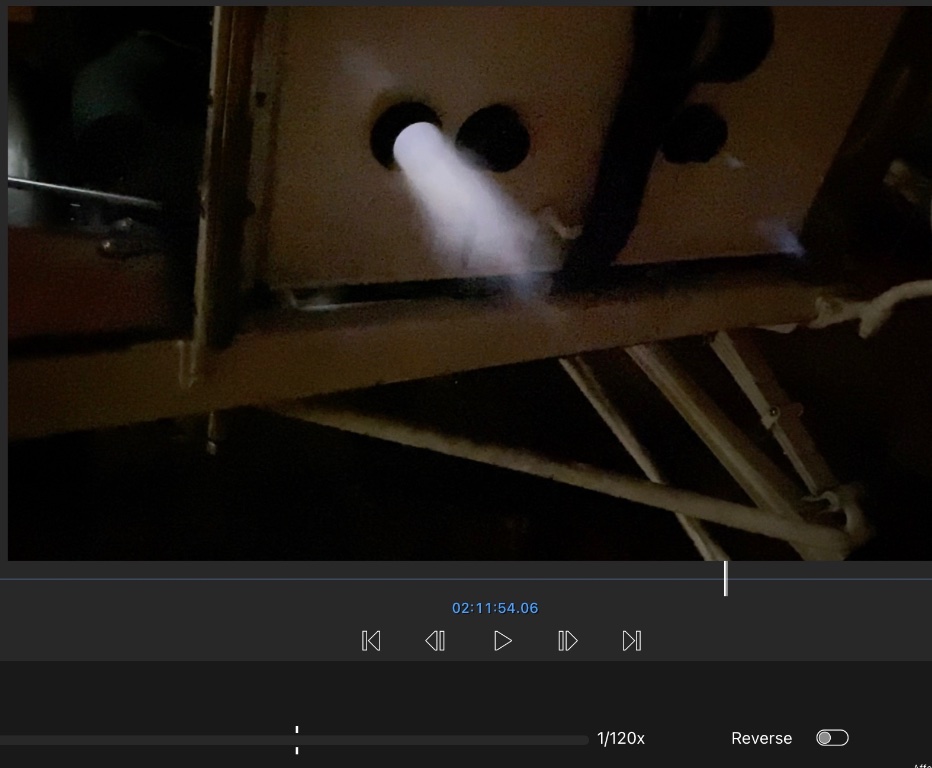
Task: Jump to the start of the clip
Action: point(371,641)
